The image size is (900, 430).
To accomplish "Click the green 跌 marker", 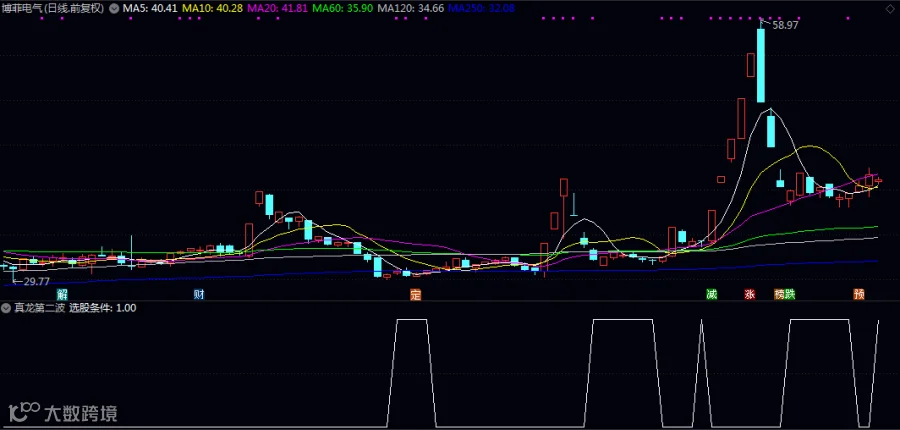I will click(x=790, y=295).
